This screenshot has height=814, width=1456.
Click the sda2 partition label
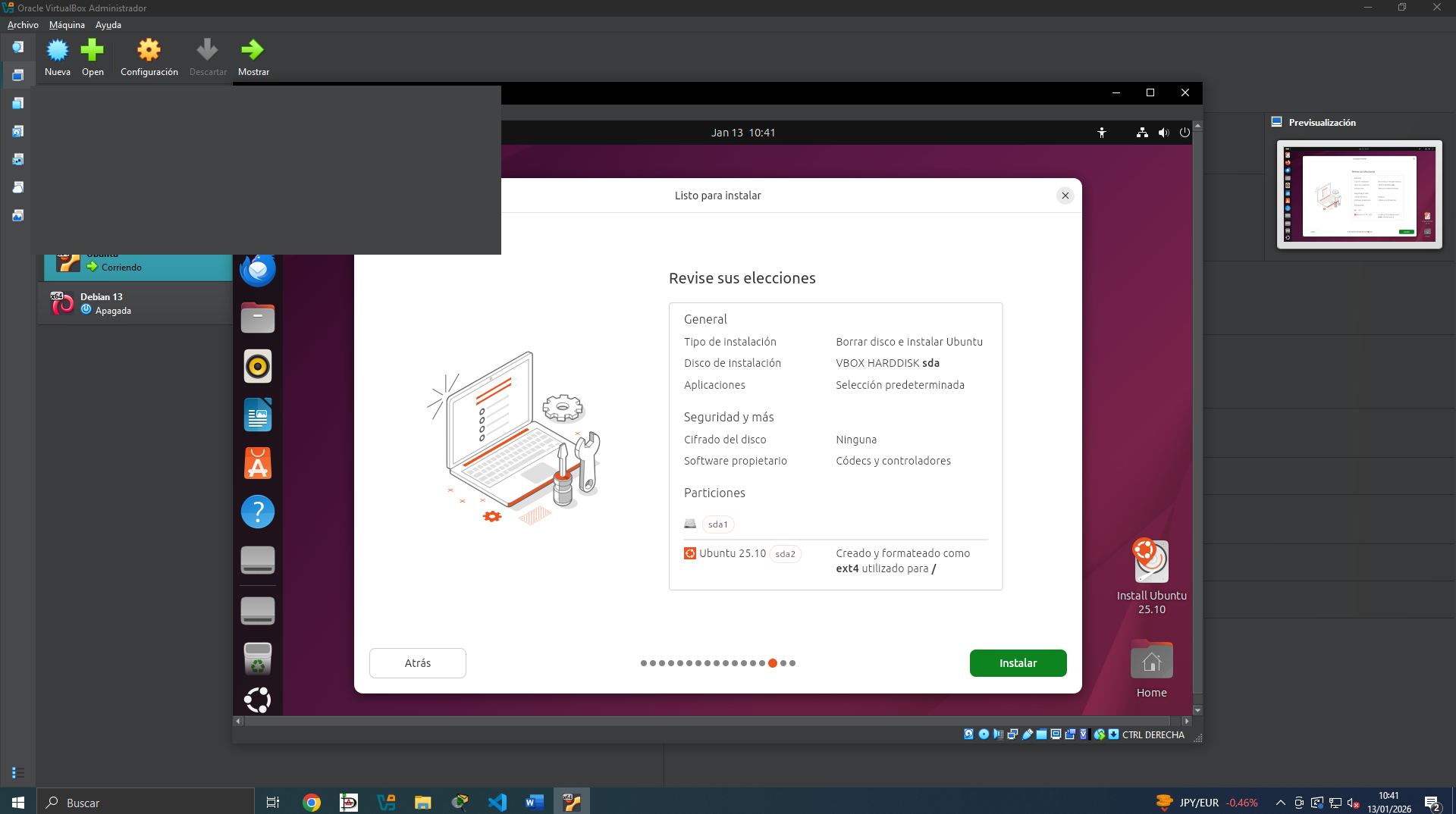click(785, 554)
